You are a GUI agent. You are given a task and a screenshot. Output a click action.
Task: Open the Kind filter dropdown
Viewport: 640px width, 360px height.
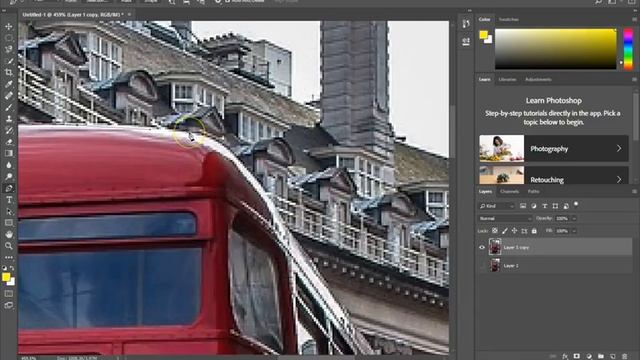497,206
